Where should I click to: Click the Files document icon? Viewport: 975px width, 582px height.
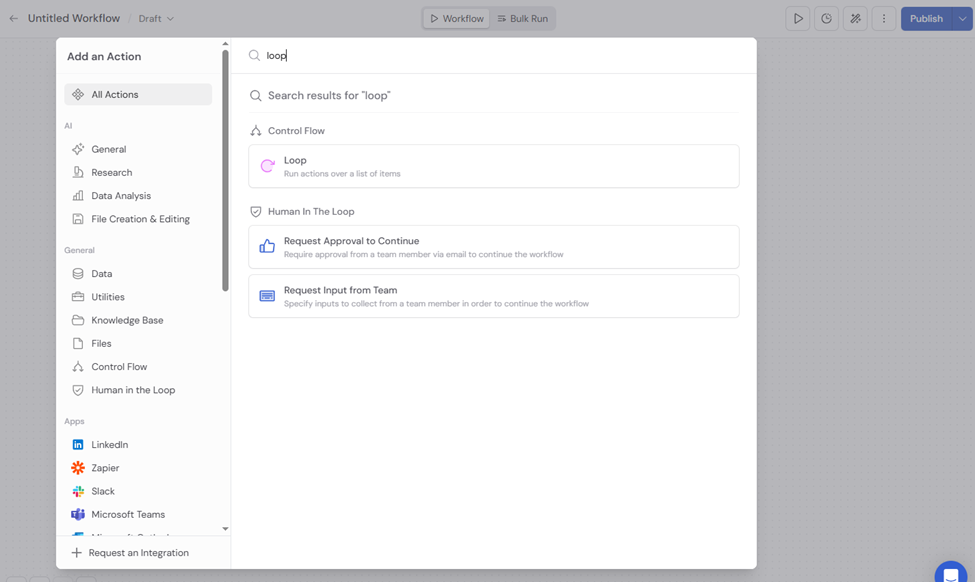[78, 343]
